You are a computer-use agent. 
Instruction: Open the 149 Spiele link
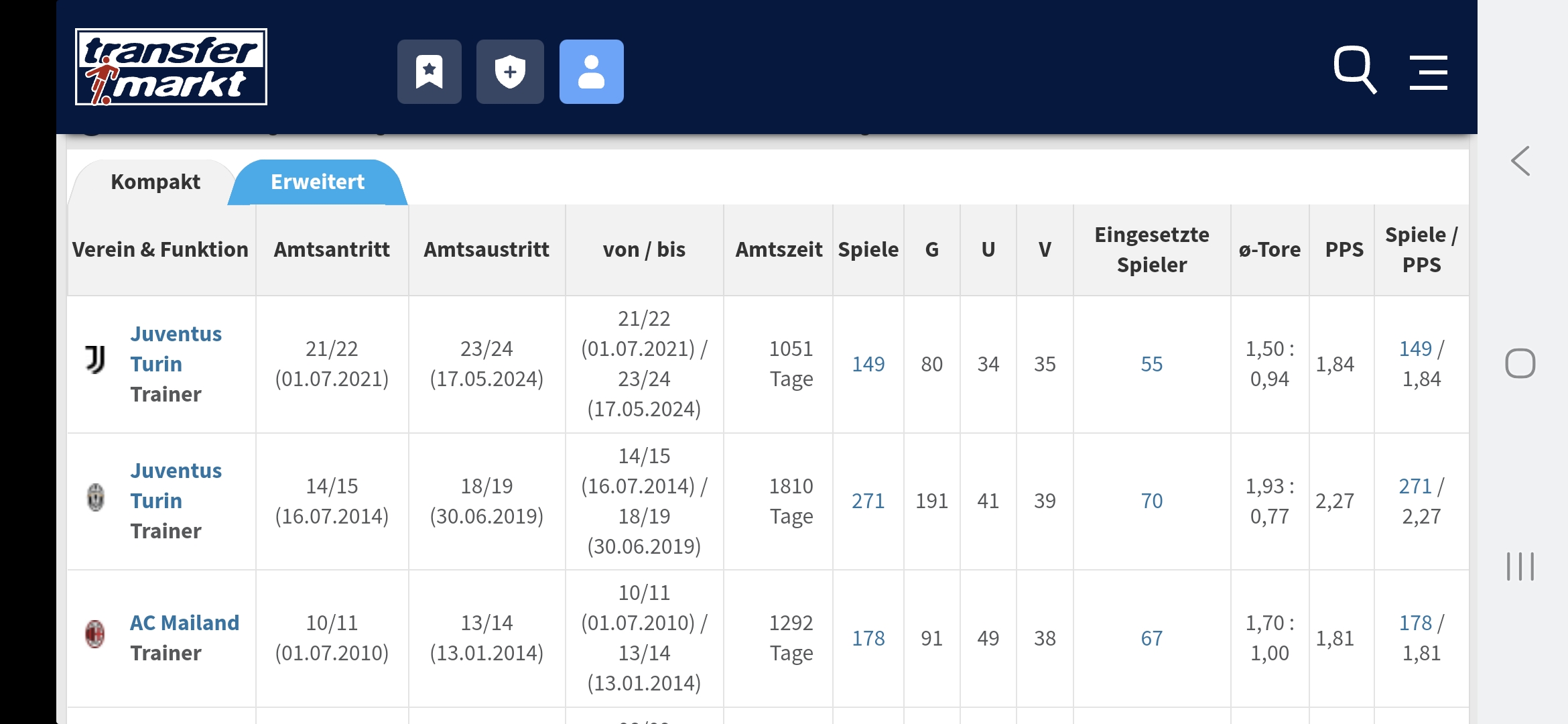tap(868, 364)
